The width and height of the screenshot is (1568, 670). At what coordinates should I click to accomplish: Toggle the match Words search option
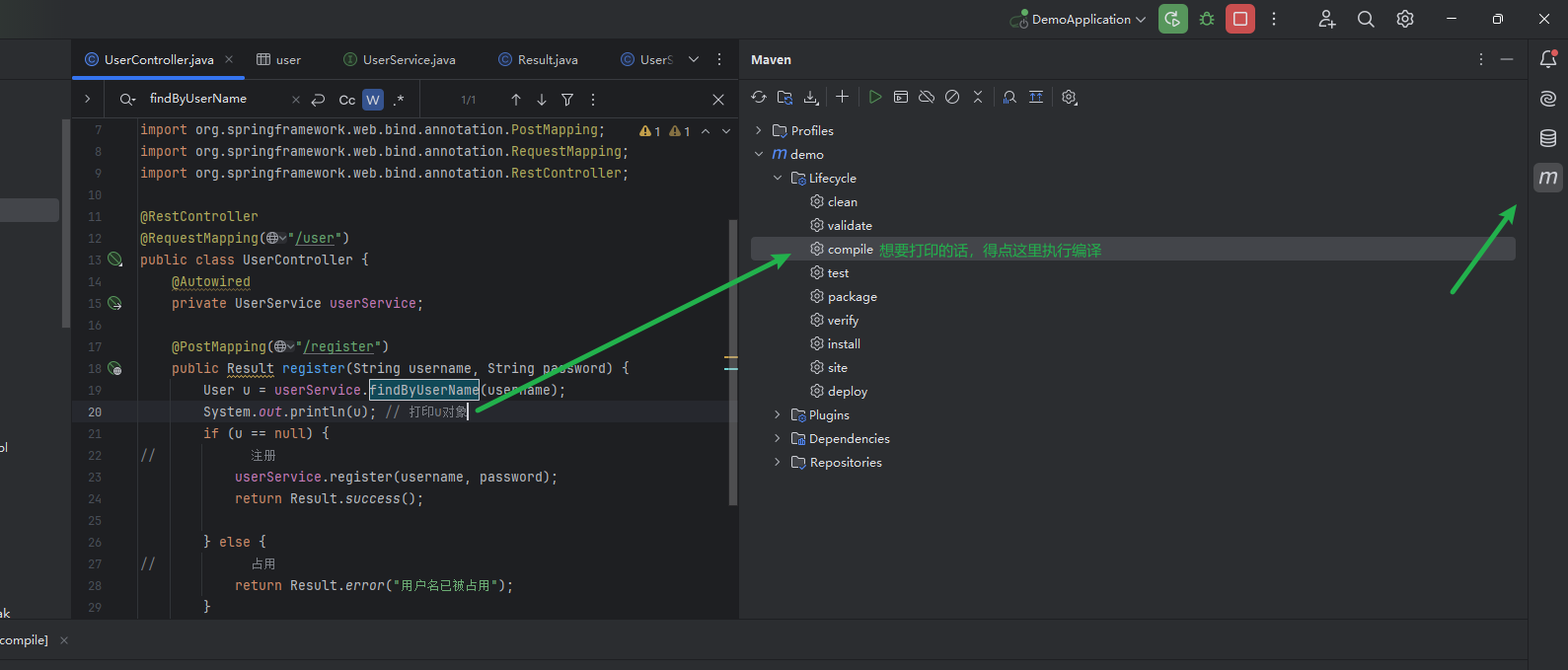coord(373,100)
